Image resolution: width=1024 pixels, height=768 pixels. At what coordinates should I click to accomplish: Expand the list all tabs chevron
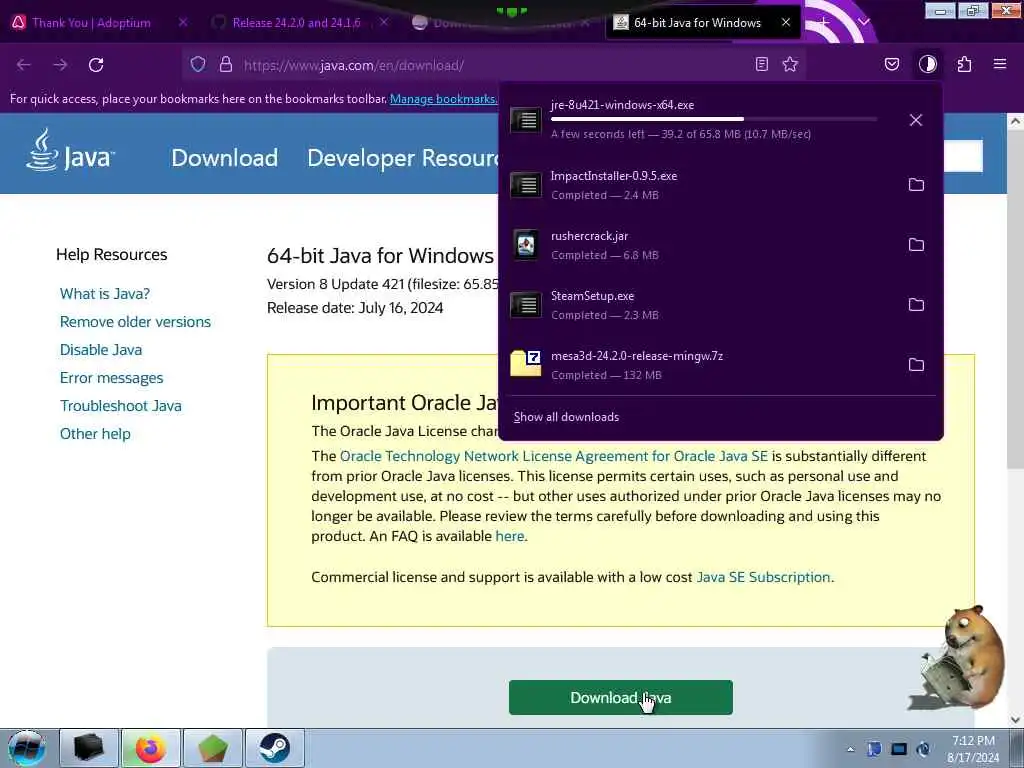(x=864, y=22)
